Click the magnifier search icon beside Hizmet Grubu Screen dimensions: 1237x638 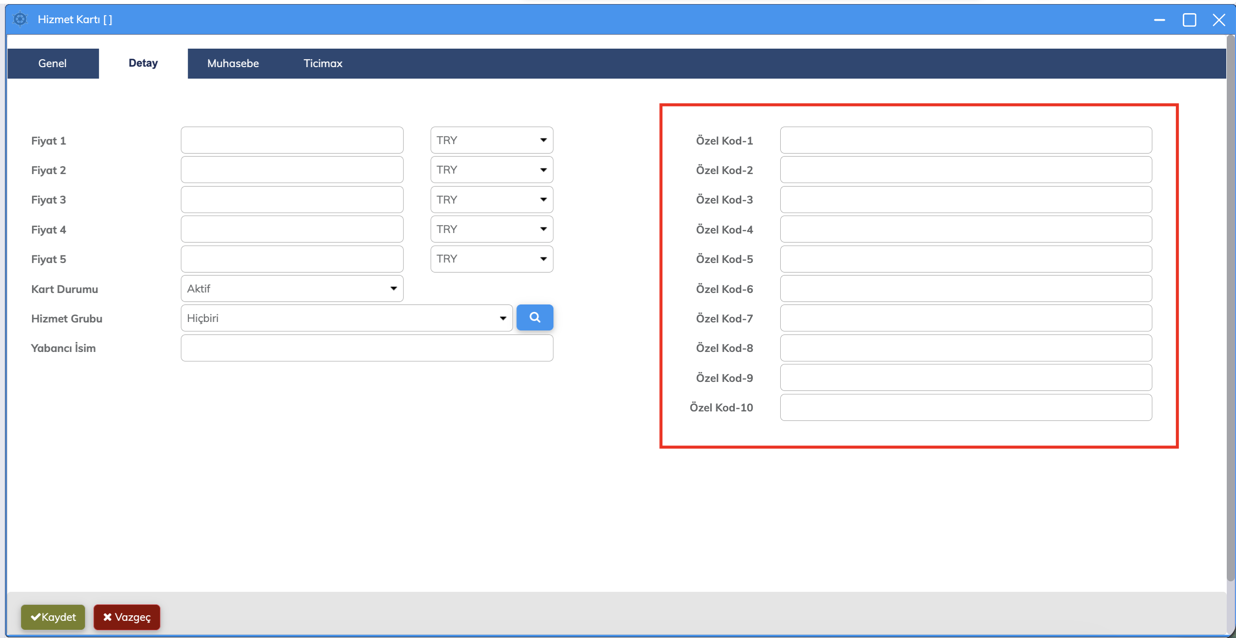coord(534,318)
